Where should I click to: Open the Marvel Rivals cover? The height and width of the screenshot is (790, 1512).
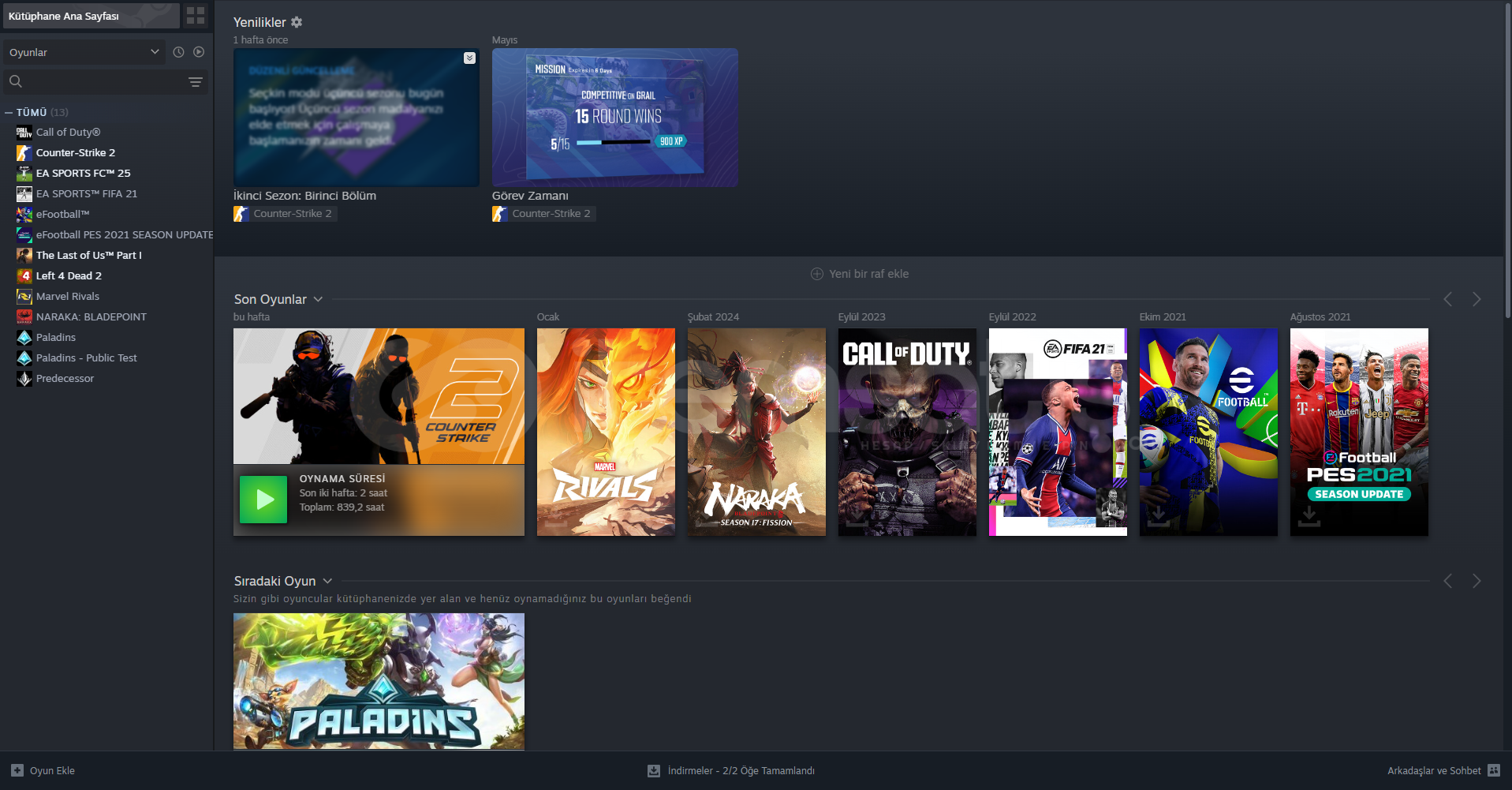click(x=606, y=432)
